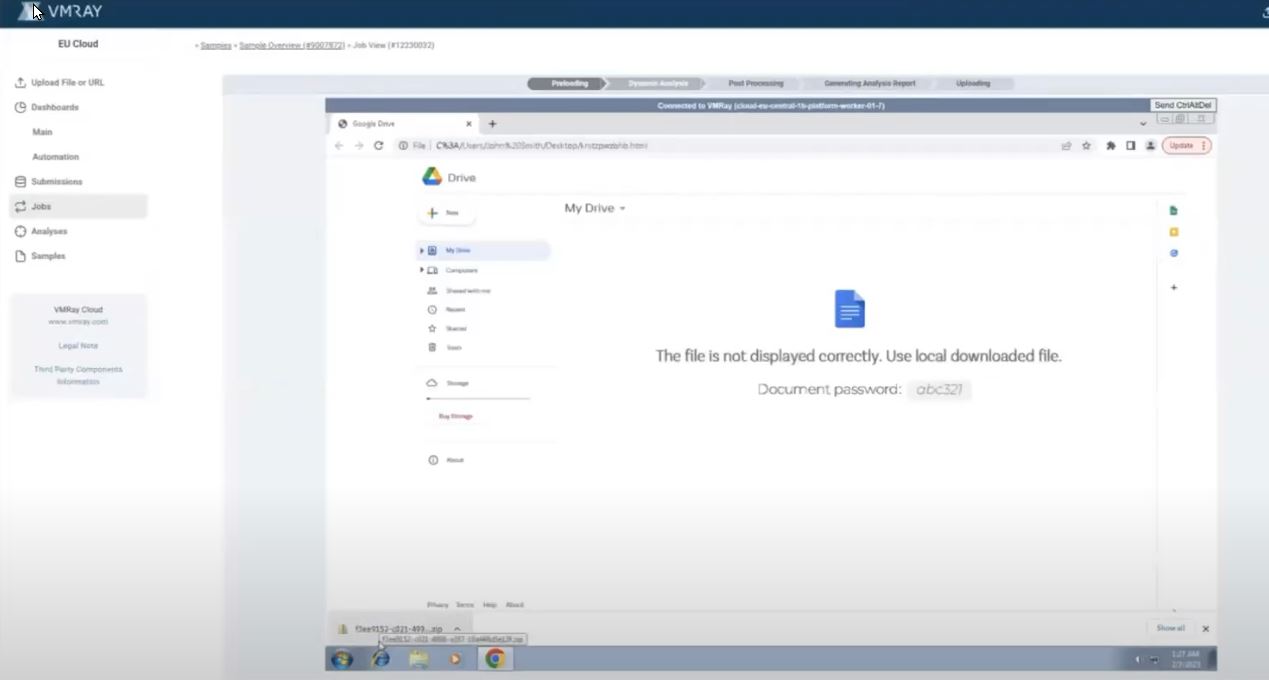Select Main under Dashboards
The image size is (1269, 680).
pyautogui.click(x=42, y=132)
